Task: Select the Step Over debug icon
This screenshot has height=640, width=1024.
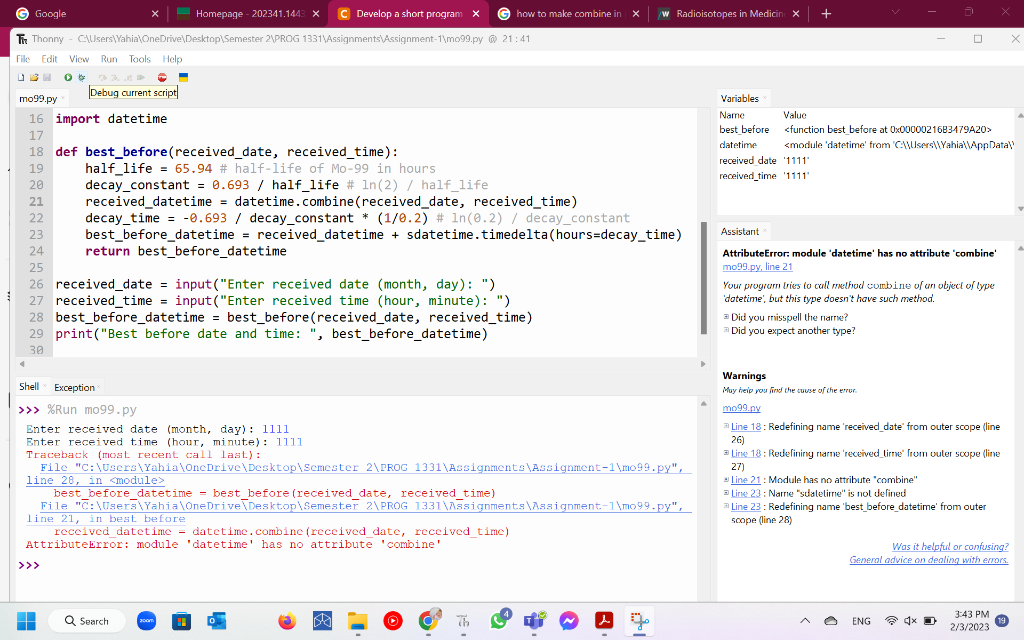Action: click(102, 77)
